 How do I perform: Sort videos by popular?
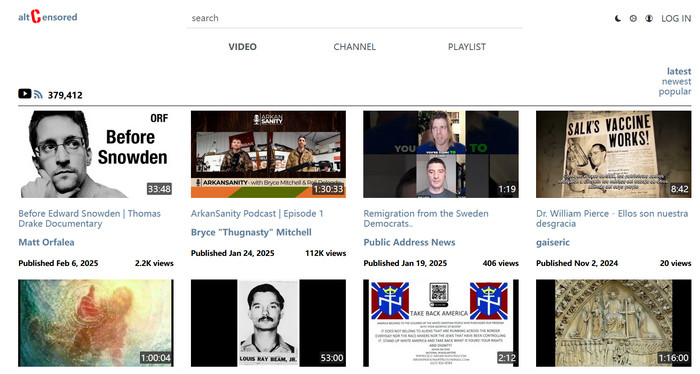(x=675, y=91)
